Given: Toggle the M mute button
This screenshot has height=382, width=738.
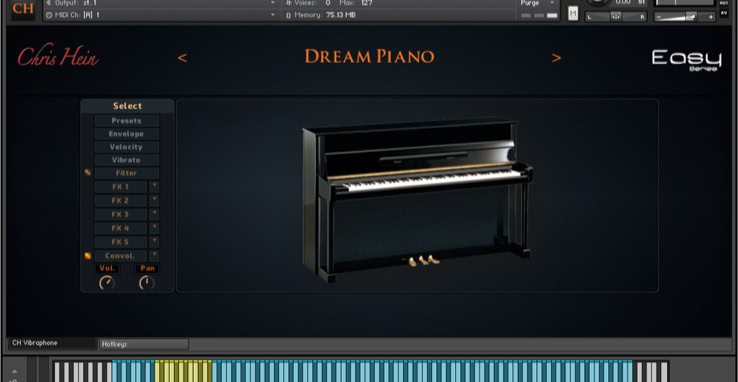Looking at the screenshot, I should click(x=573, y=14).
